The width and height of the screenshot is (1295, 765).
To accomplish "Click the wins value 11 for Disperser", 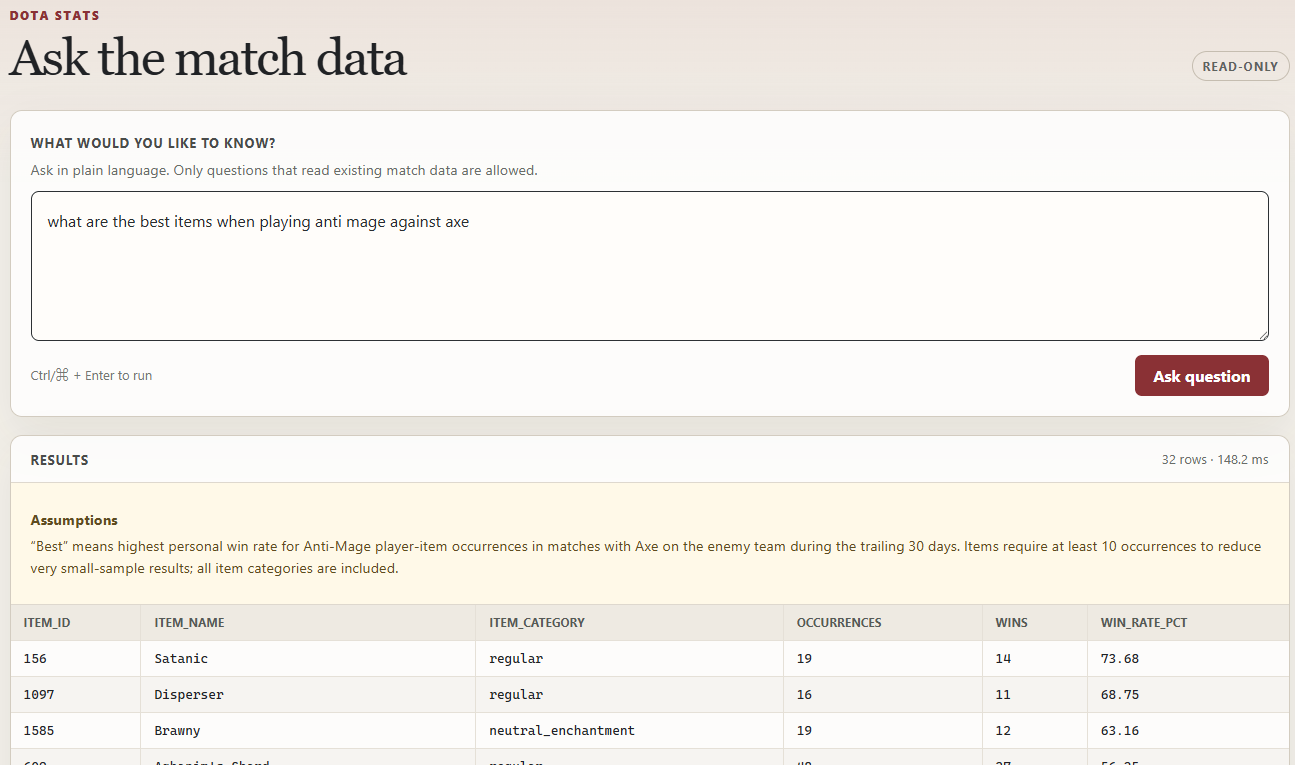I will [x=1035, y=695].
